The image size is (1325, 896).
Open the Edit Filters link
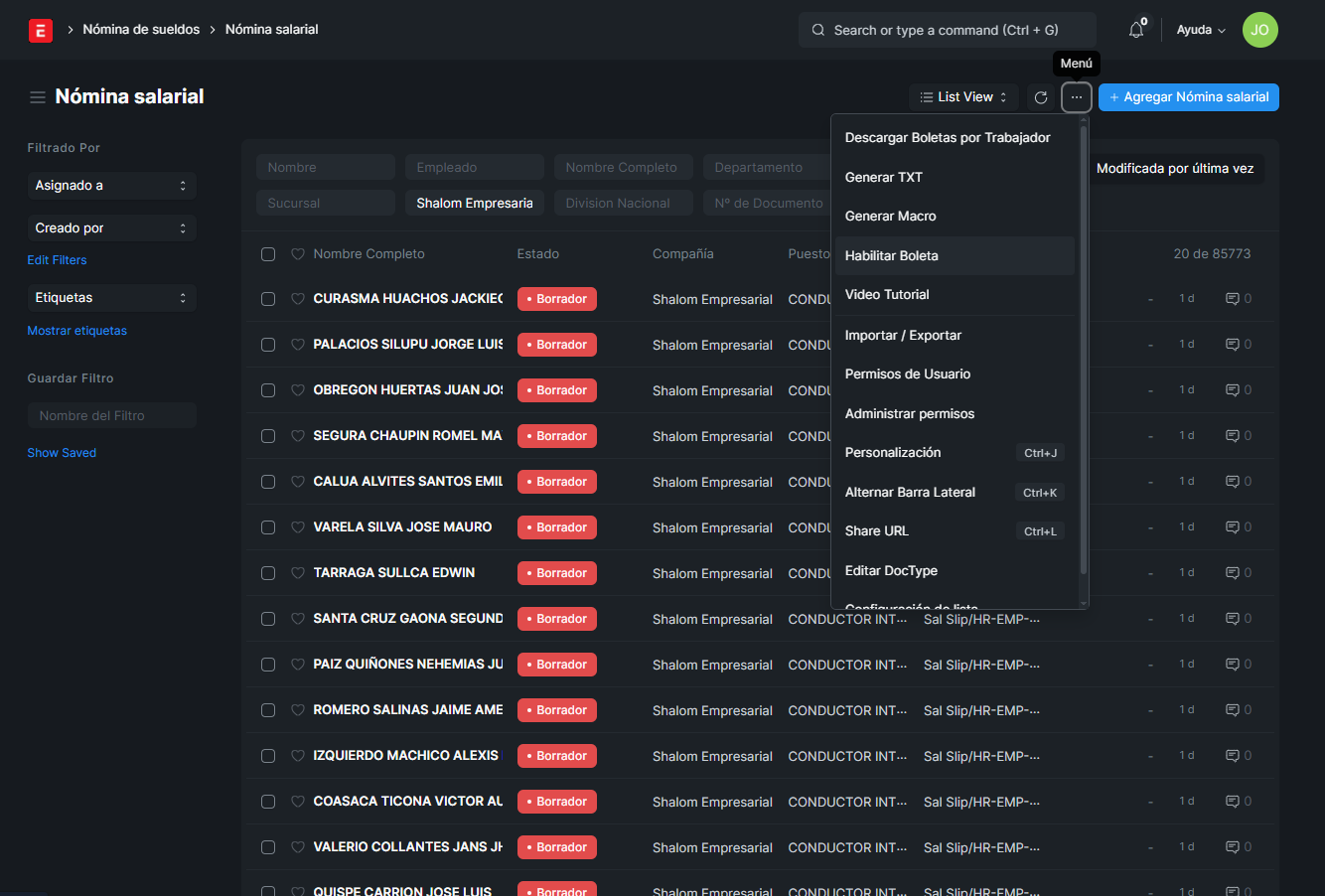point(57,260)
